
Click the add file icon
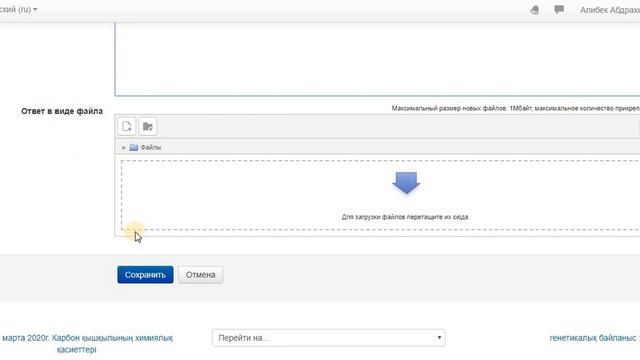point(127,127)
